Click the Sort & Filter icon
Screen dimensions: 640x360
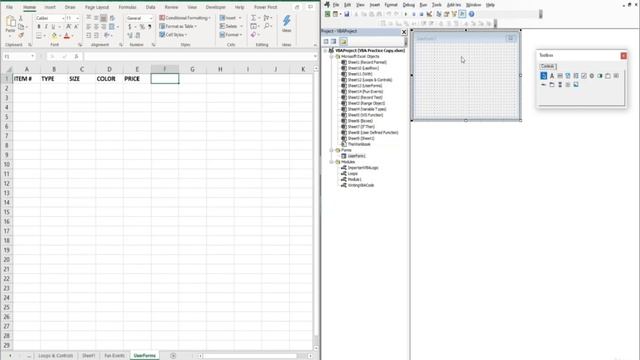[267, 18]
